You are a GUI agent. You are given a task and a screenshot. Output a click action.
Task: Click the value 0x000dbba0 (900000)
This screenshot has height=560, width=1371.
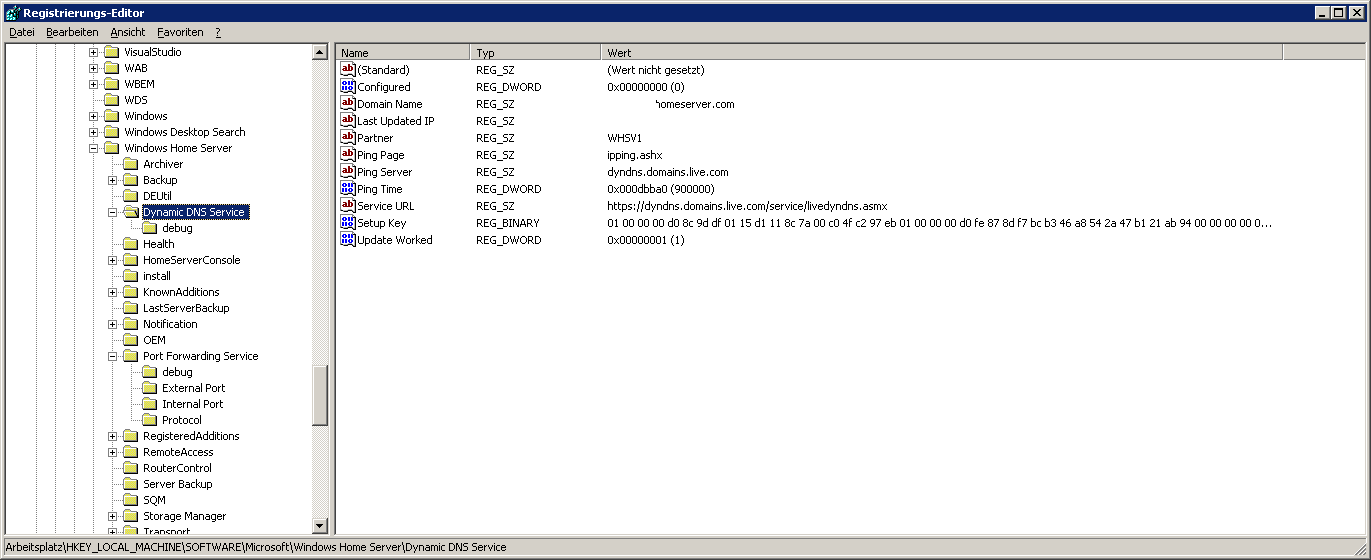(x=661, y=189)
